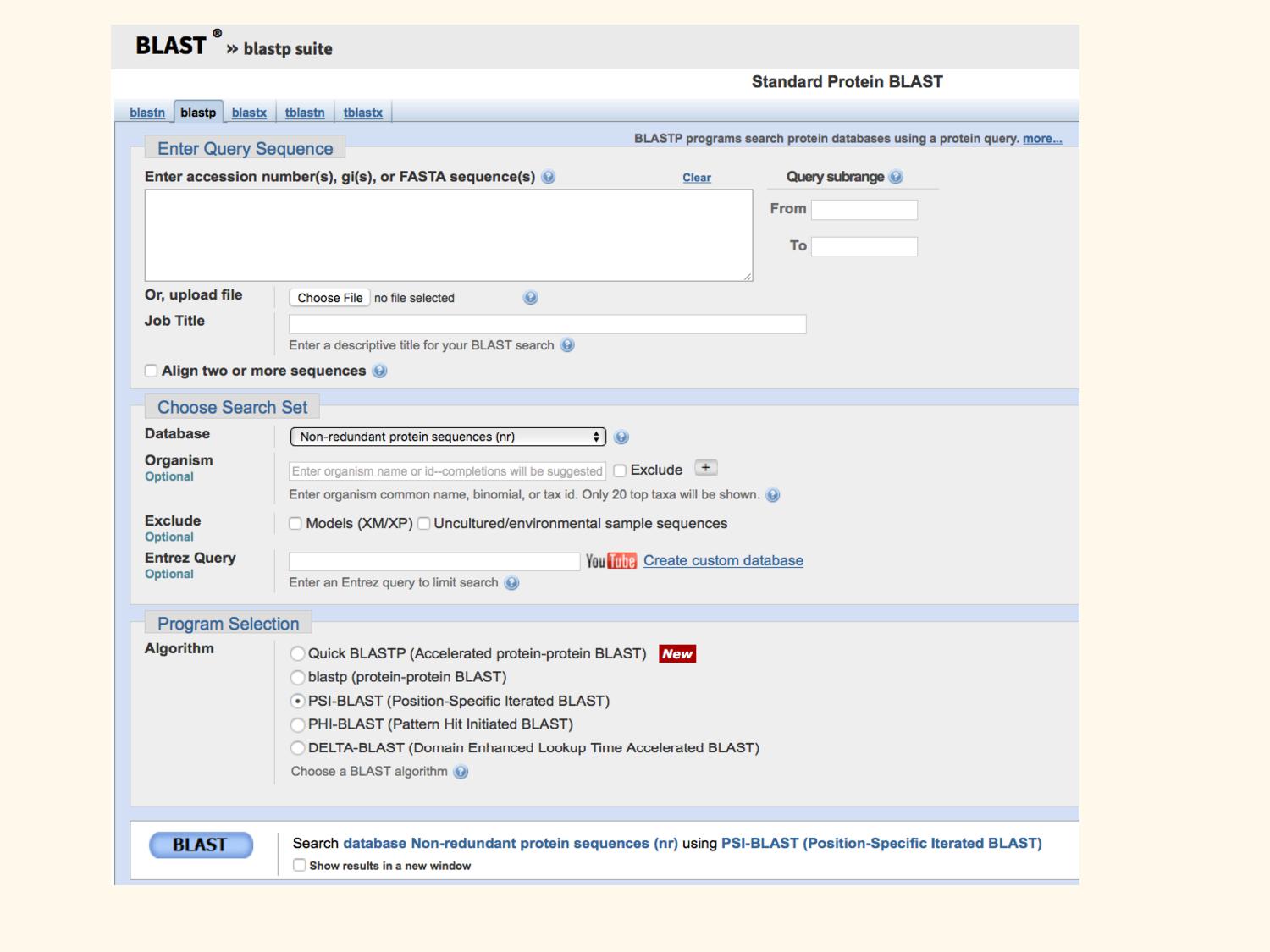Click the Organism name input field
Image resolution: width=1270 pixels, height=952 pixels.
click(448, 471)
